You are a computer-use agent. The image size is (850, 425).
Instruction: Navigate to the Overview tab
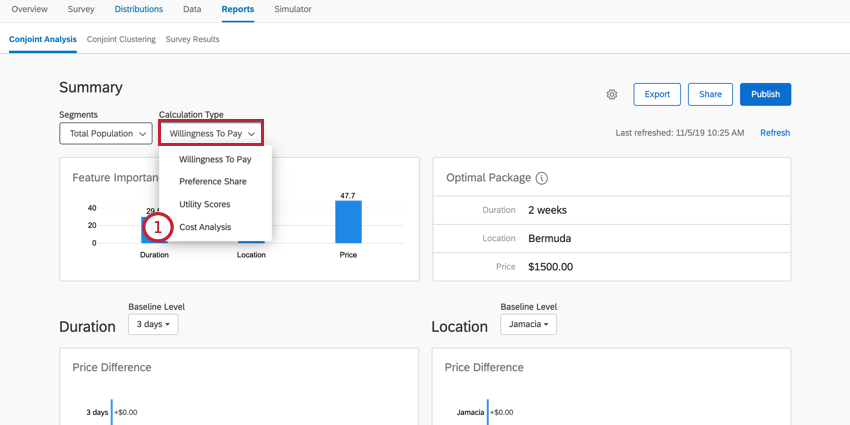click(x=29, y=9)
